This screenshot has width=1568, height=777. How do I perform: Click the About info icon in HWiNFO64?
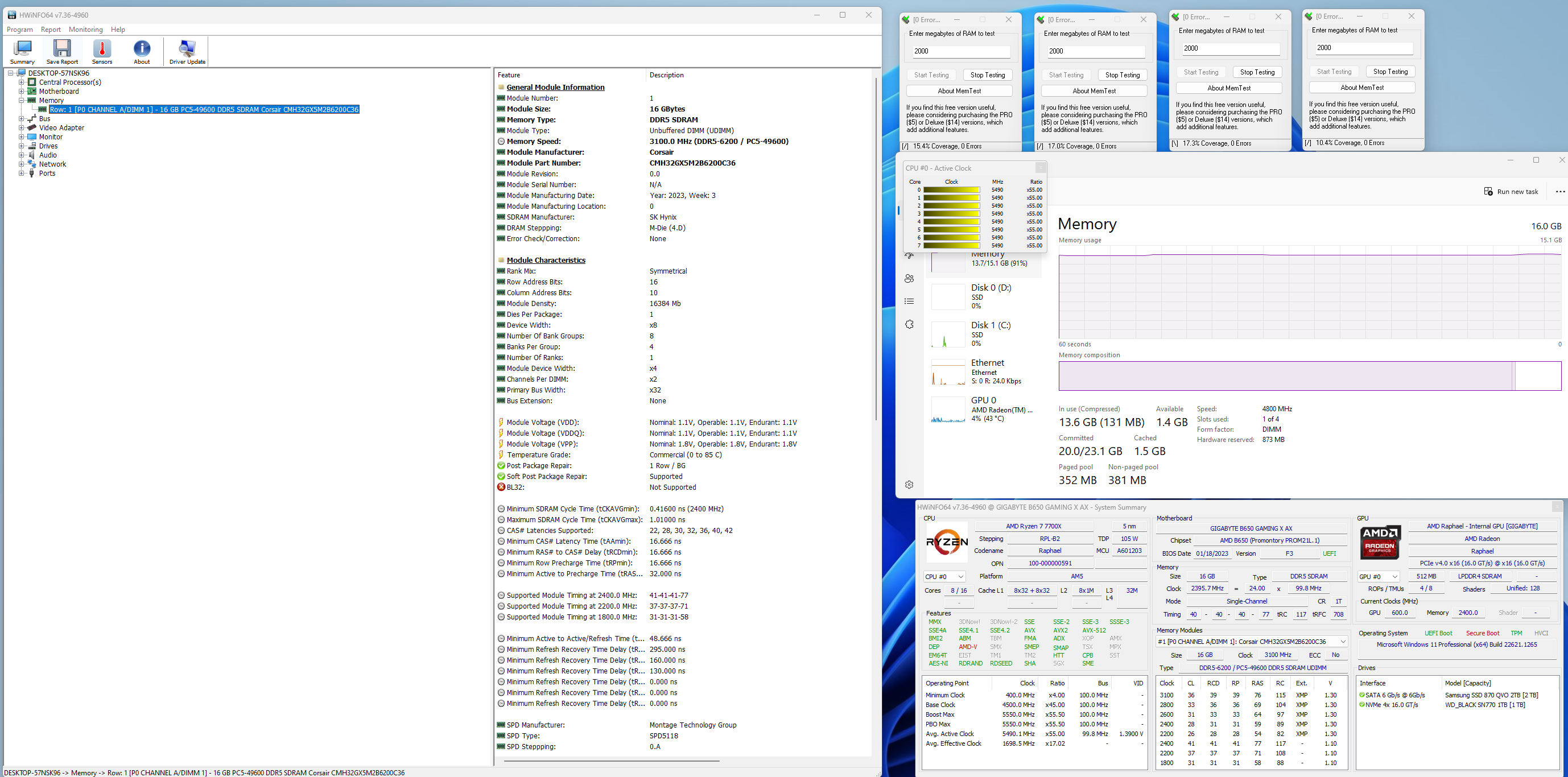[142, 52]
